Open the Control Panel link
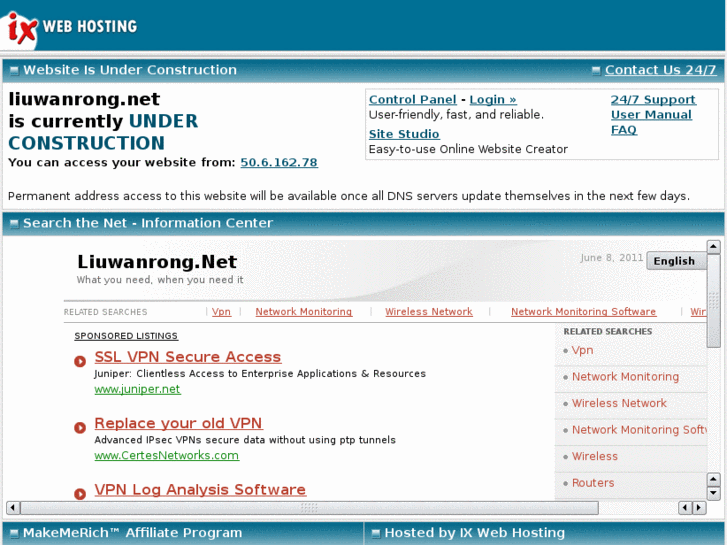 413,100
